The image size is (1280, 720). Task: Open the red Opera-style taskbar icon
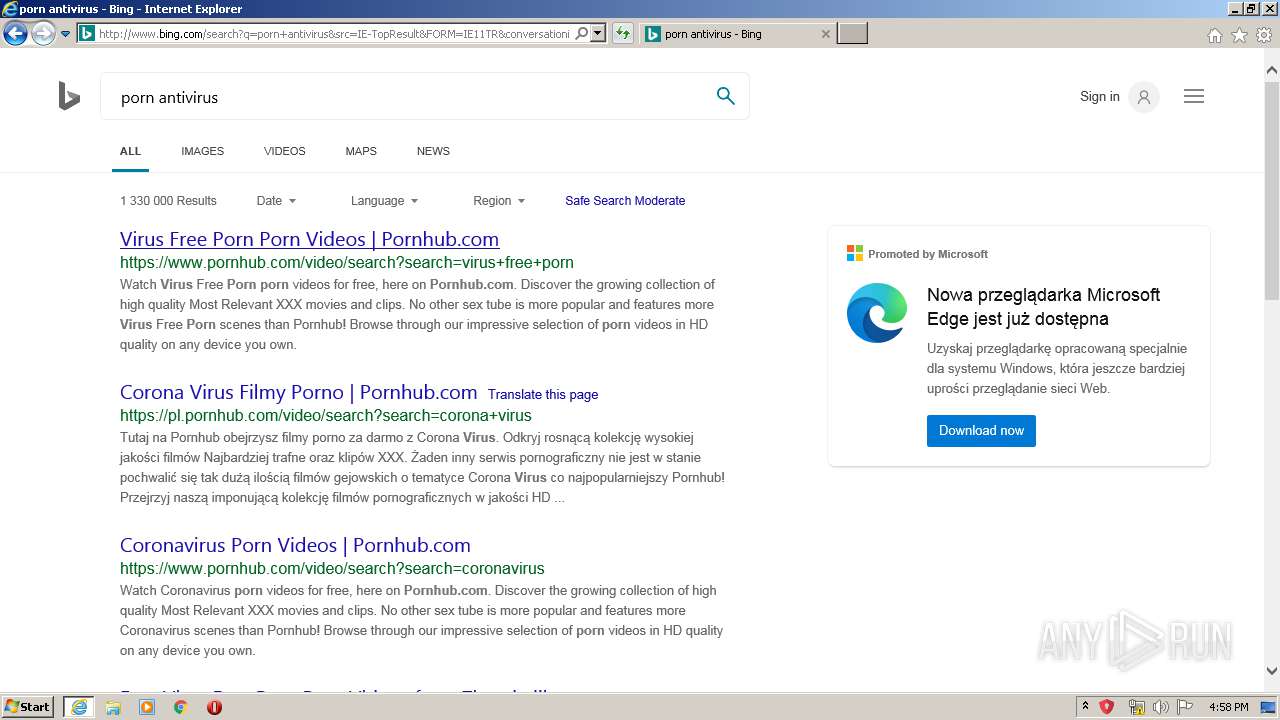(214, 707)
